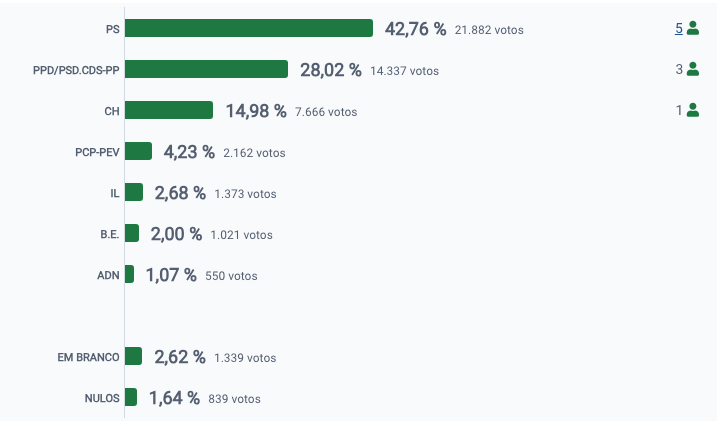Screen dimensions: 717x421
Task: Click the PS party label
Action: point(112,30)
